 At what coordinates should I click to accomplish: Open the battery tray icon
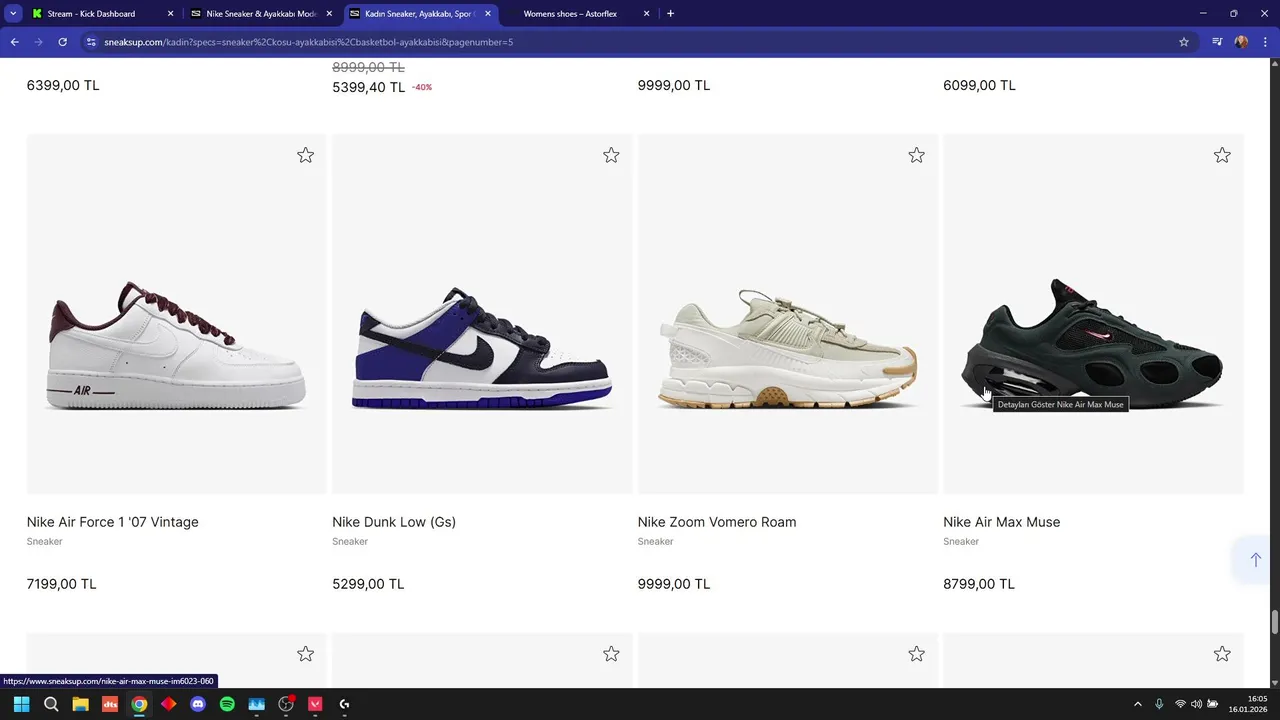[1213, 704]
